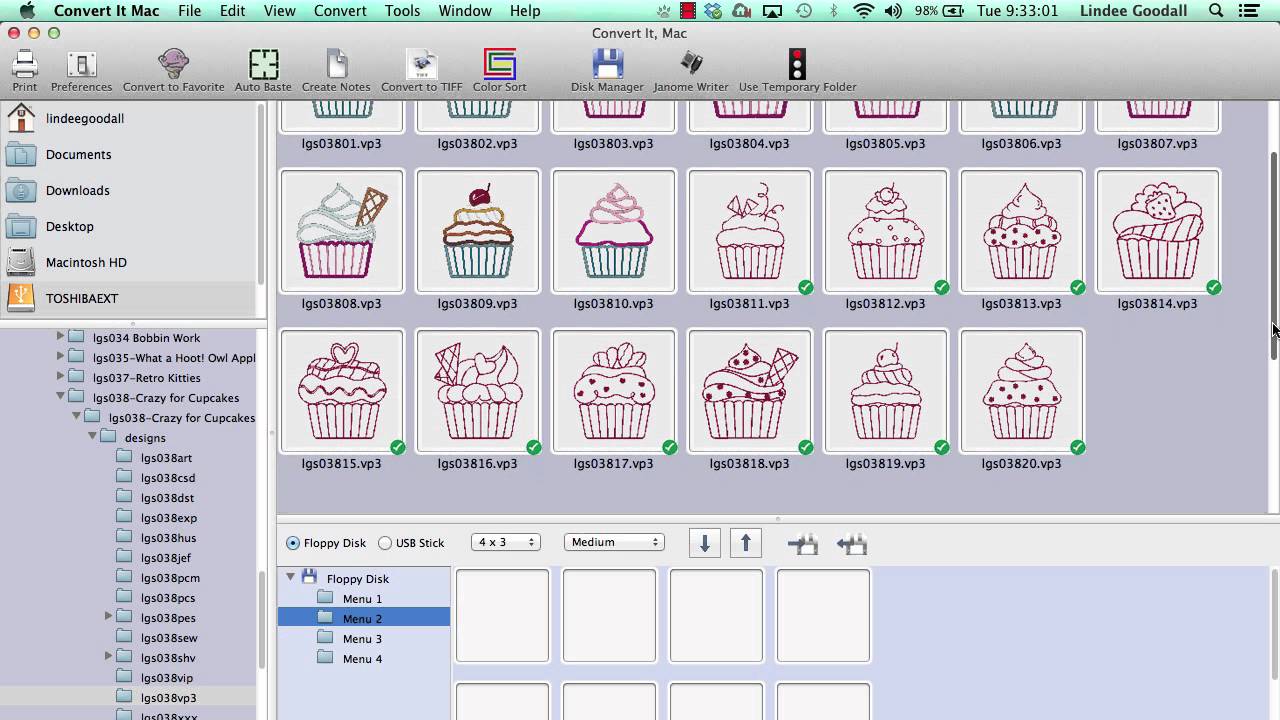Viewport: 1280px width, 720px height.
Task: Open the Medium size dropdown
Action: [x=614, y=542]
